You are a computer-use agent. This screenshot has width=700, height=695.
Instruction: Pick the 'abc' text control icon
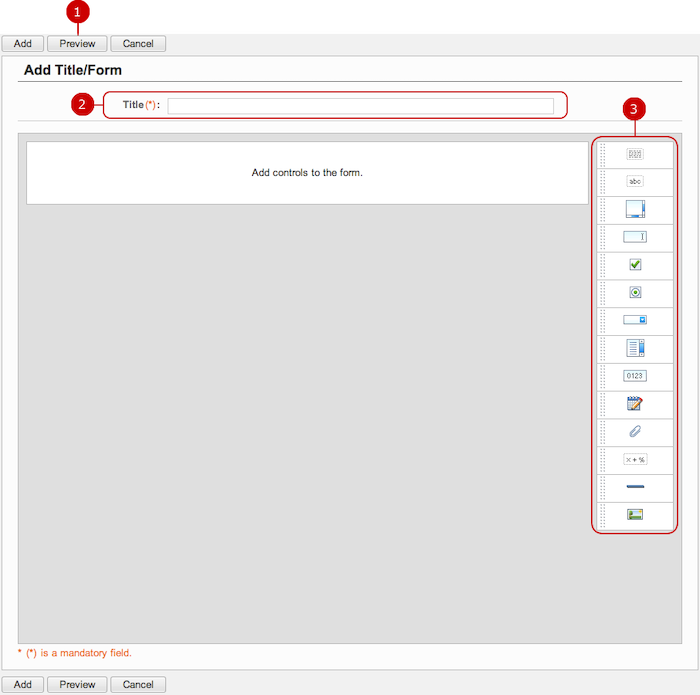pos(635,181)
